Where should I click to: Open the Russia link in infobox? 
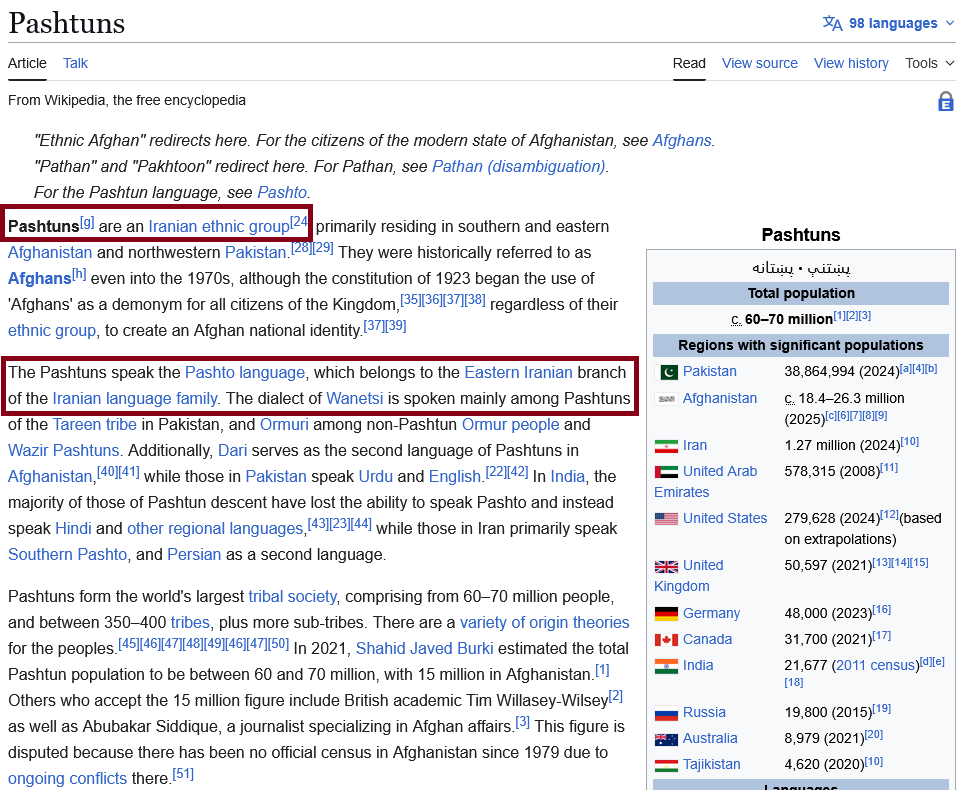(704, 713)
